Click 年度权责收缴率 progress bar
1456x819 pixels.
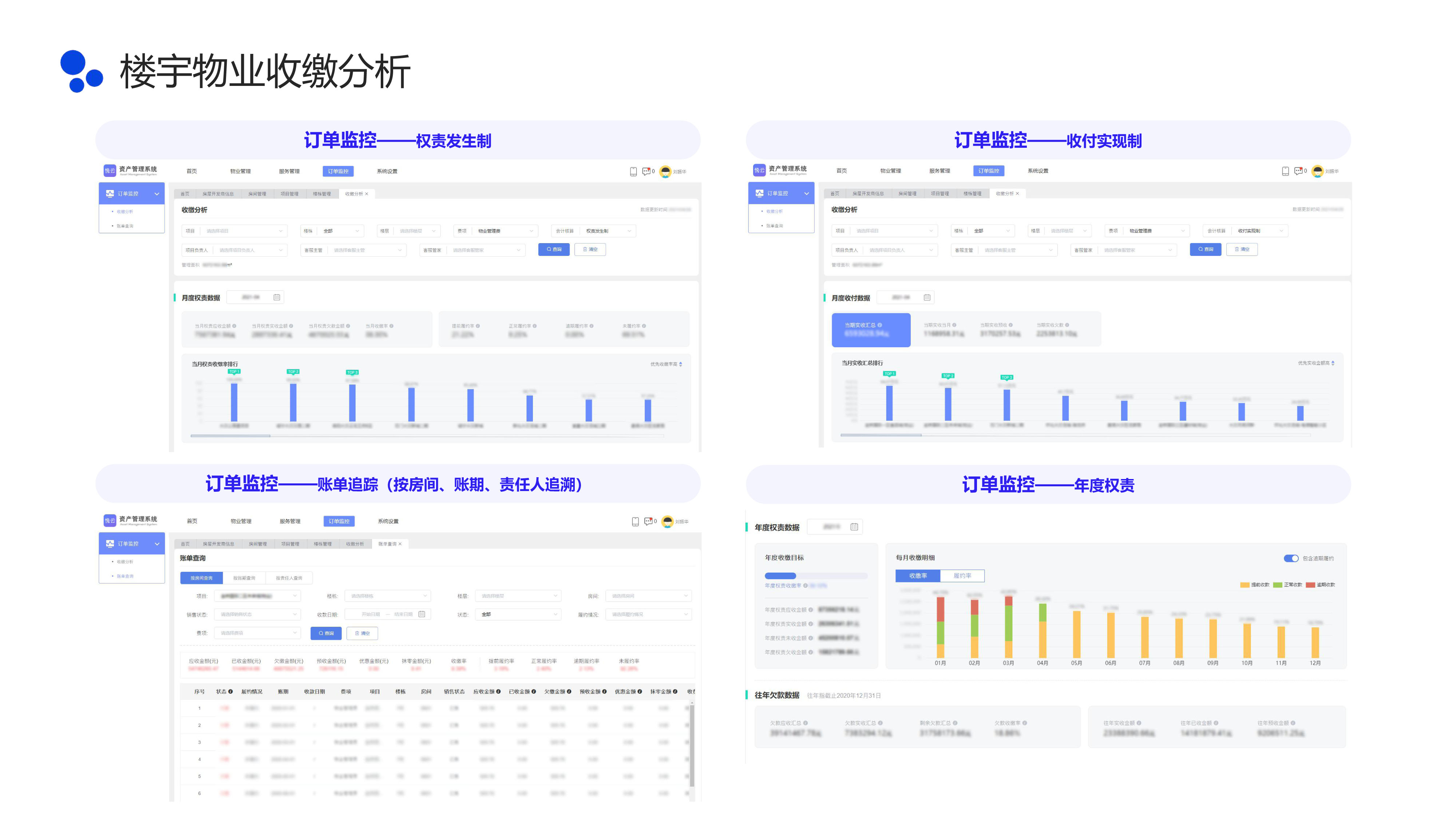(816, 576)
